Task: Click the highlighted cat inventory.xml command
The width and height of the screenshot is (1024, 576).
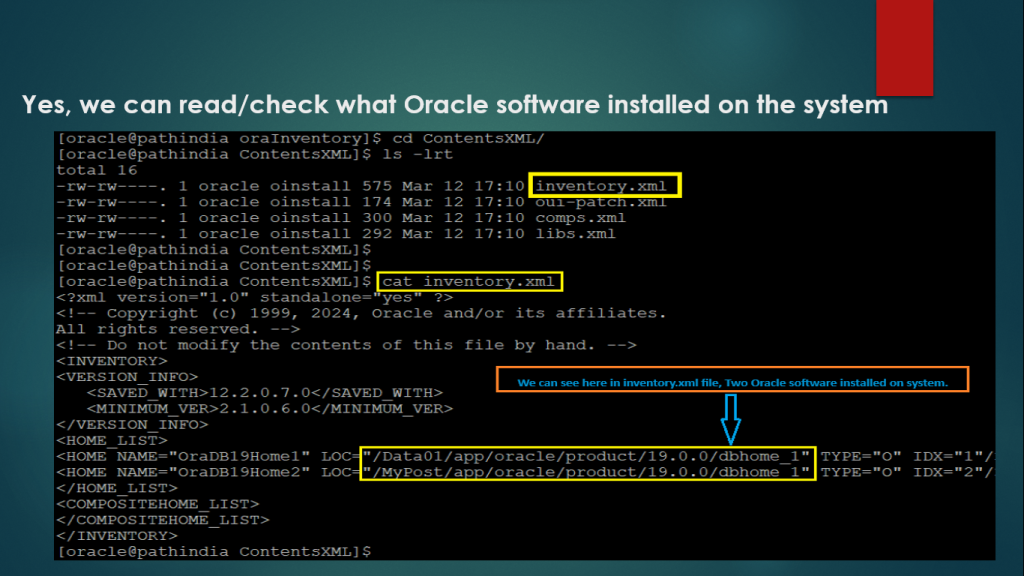Action: pos(472,282)
